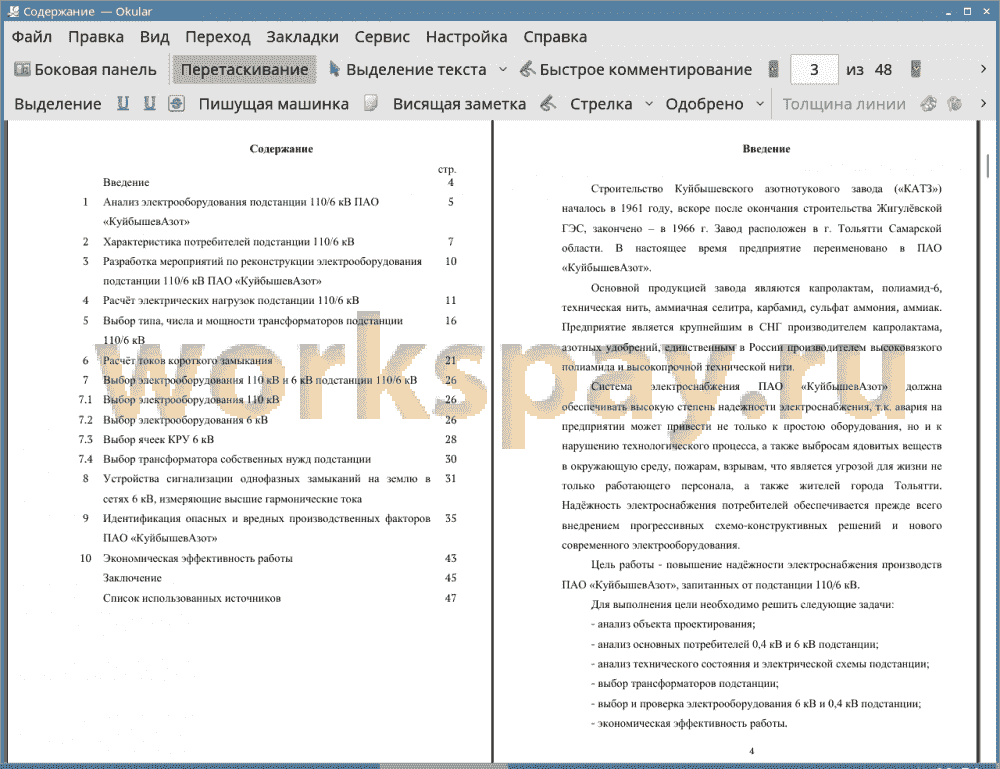Viewport: 1000px width, 769px height.
Task: Click contents entry Выбор электрооборудования 6 кВ
Action: pos(186,420)
